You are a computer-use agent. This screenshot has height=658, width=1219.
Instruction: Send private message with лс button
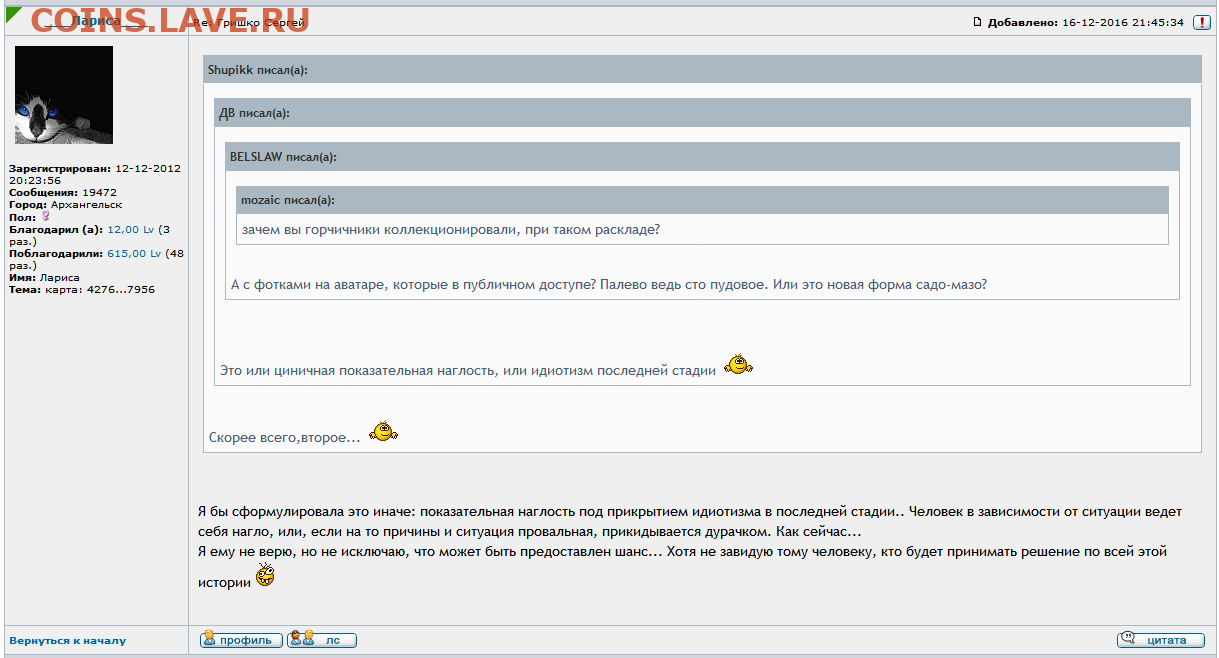tap(321, 640)
